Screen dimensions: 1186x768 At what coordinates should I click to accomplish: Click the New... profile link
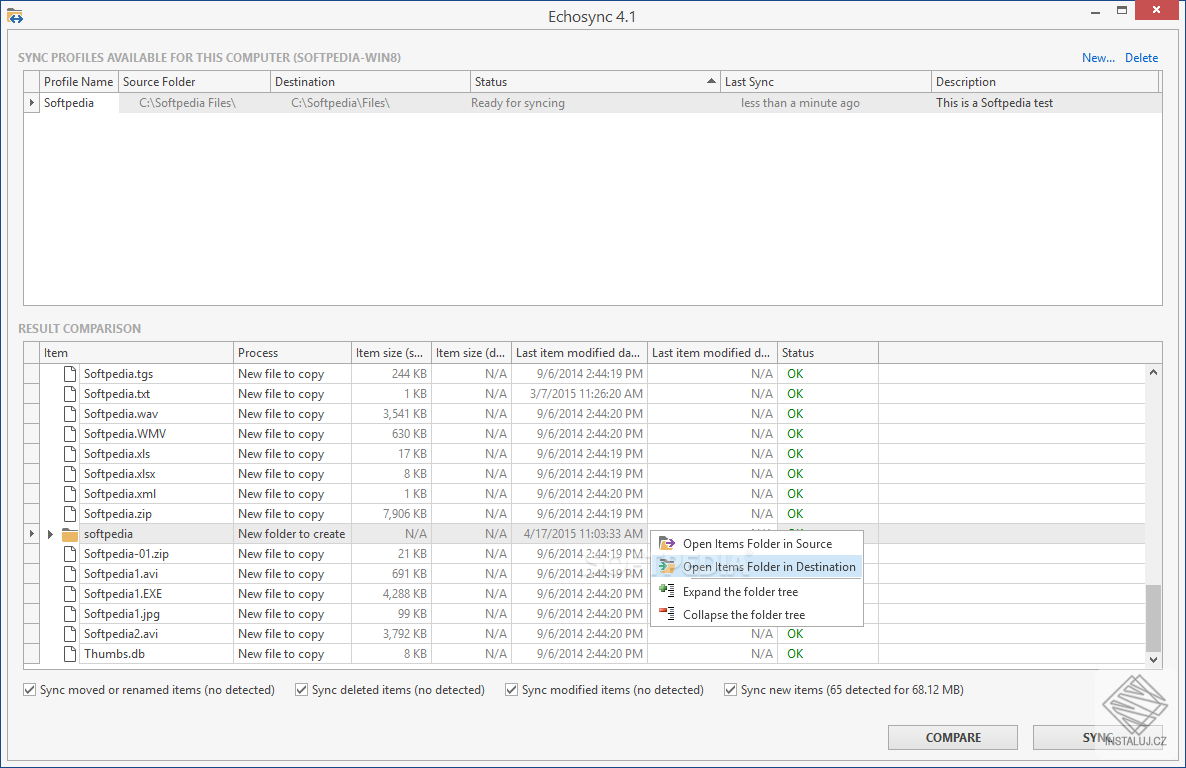tap(1098, 58)
